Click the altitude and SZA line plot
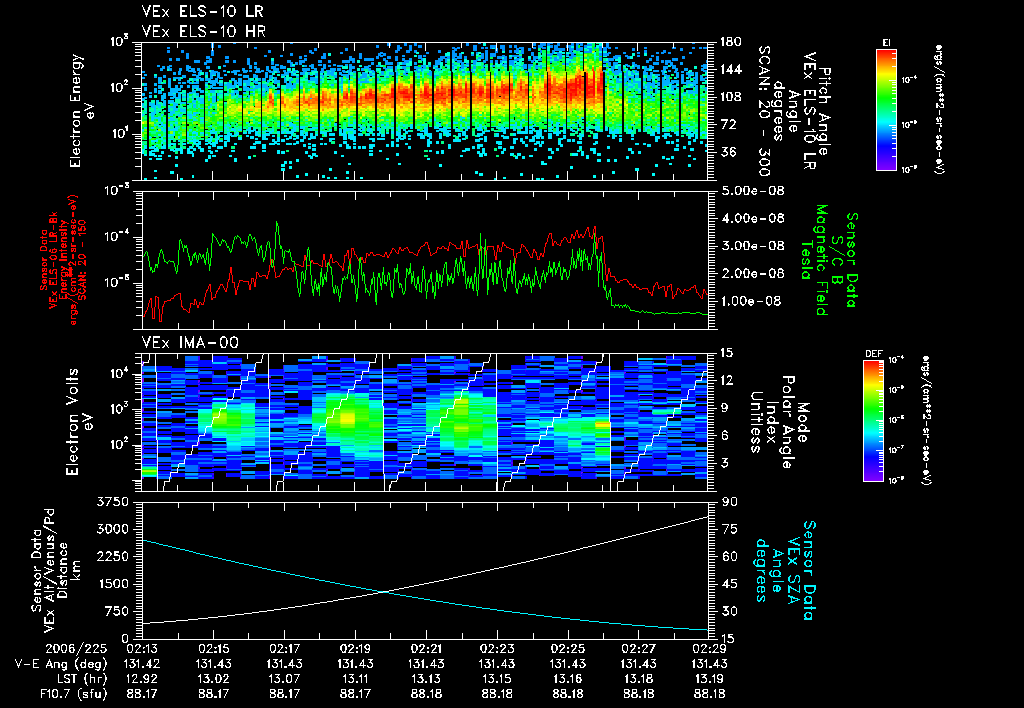 coord(425,570)
